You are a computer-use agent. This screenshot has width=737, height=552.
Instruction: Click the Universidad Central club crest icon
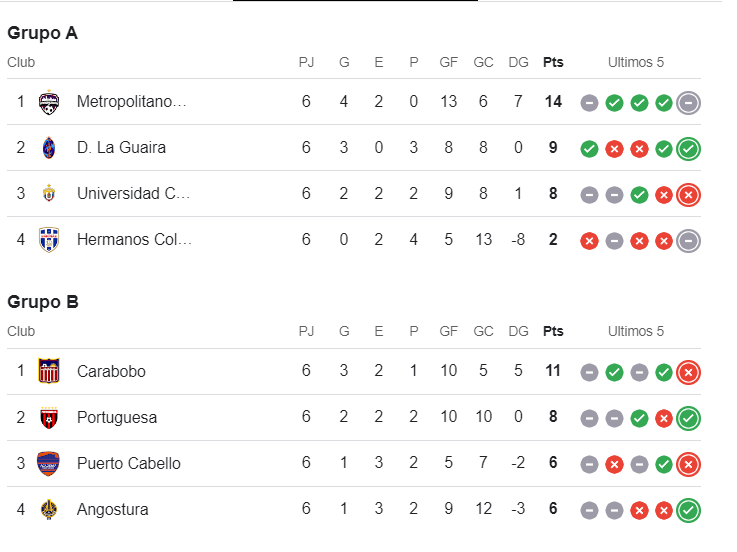click(x=49, y=194)
